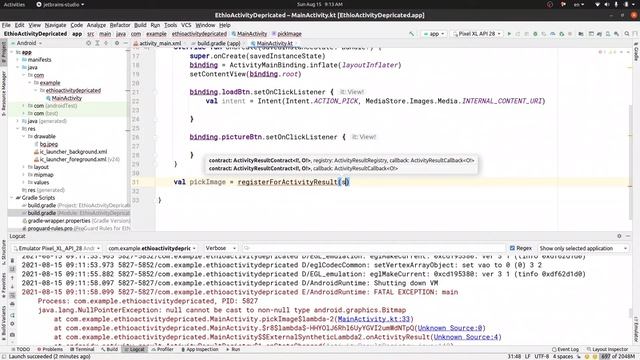Click the logcat down arrow icon
640x360 pixels.
(x=12, y=287)
